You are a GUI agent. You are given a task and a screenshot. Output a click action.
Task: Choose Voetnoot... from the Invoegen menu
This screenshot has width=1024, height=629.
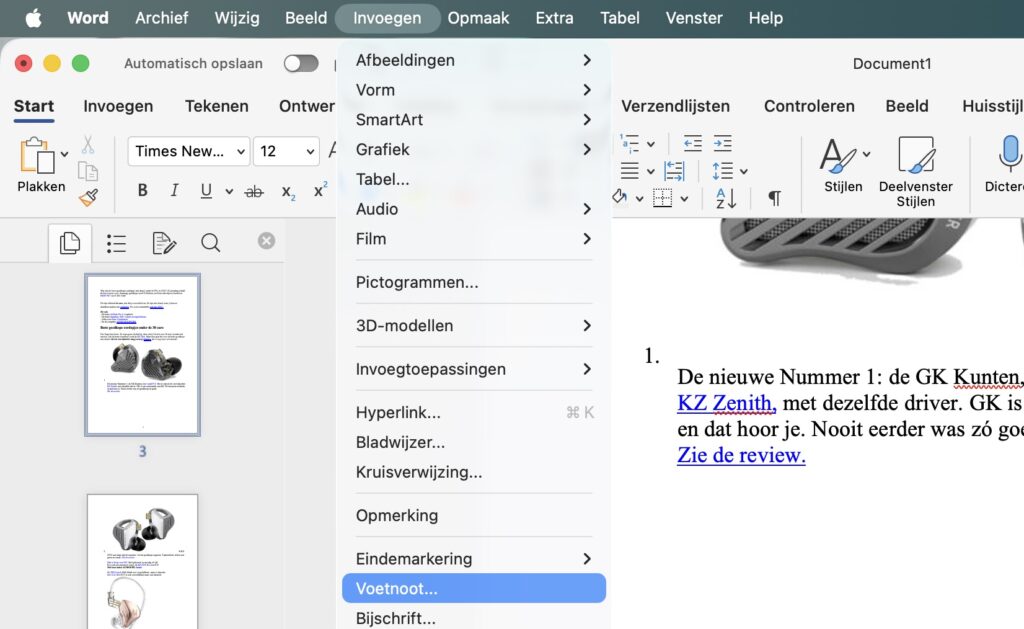(x=397, y=589)
